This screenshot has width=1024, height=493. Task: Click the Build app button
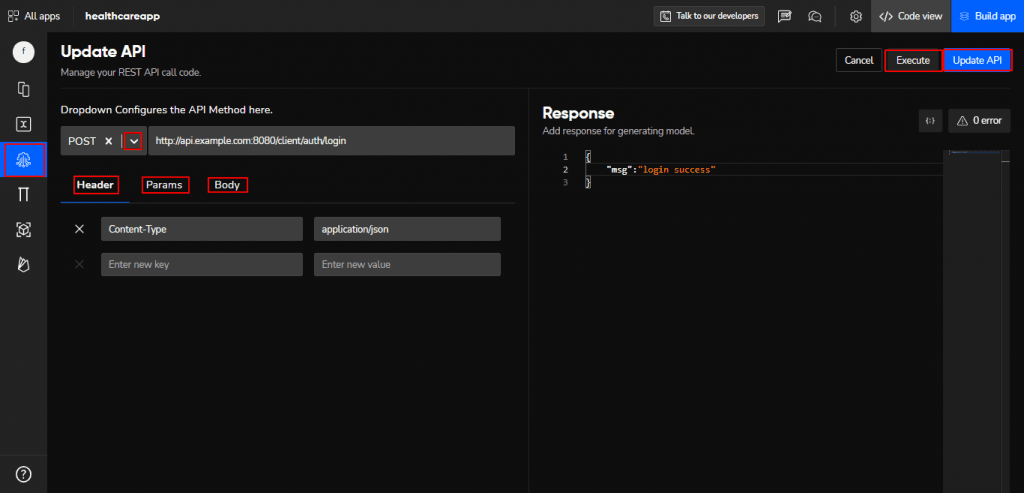click(x=987, y=16)
